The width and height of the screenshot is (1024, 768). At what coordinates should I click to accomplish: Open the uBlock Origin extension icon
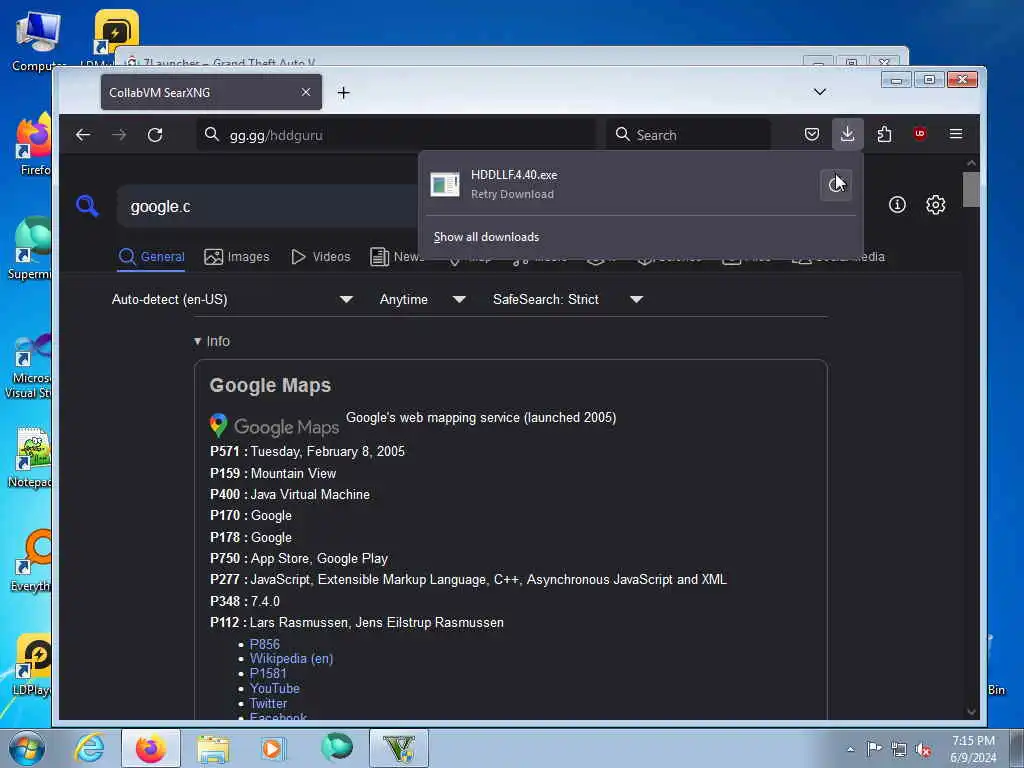click(920, 134)
